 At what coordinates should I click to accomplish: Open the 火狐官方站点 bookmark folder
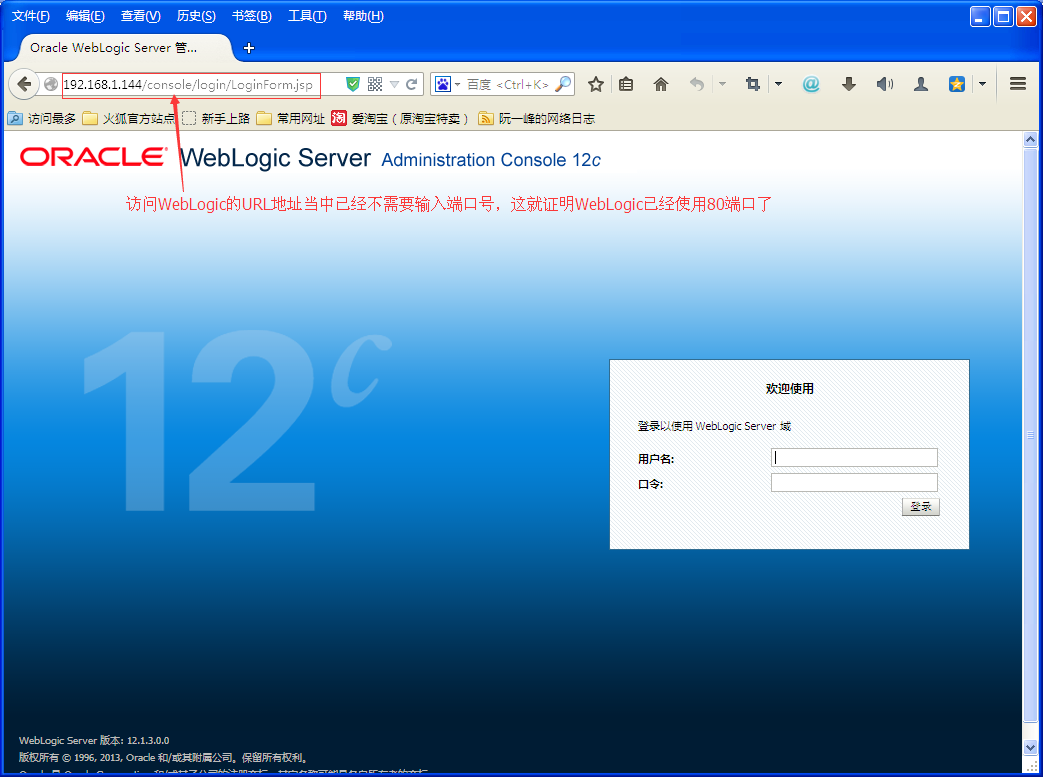[x=128, y=118]
